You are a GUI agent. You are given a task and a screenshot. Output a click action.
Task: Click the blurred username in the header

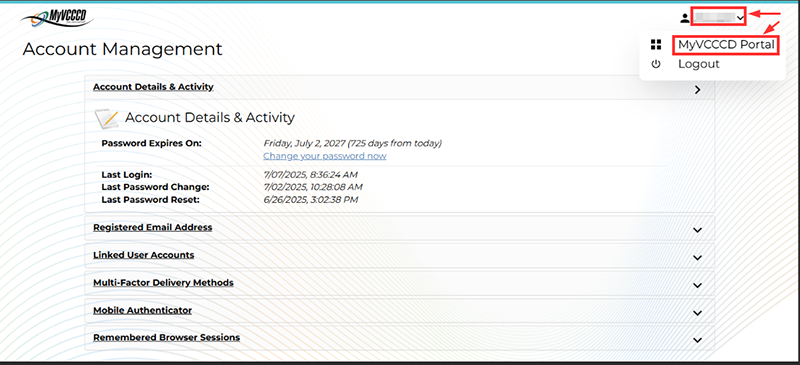pos(714,18)
